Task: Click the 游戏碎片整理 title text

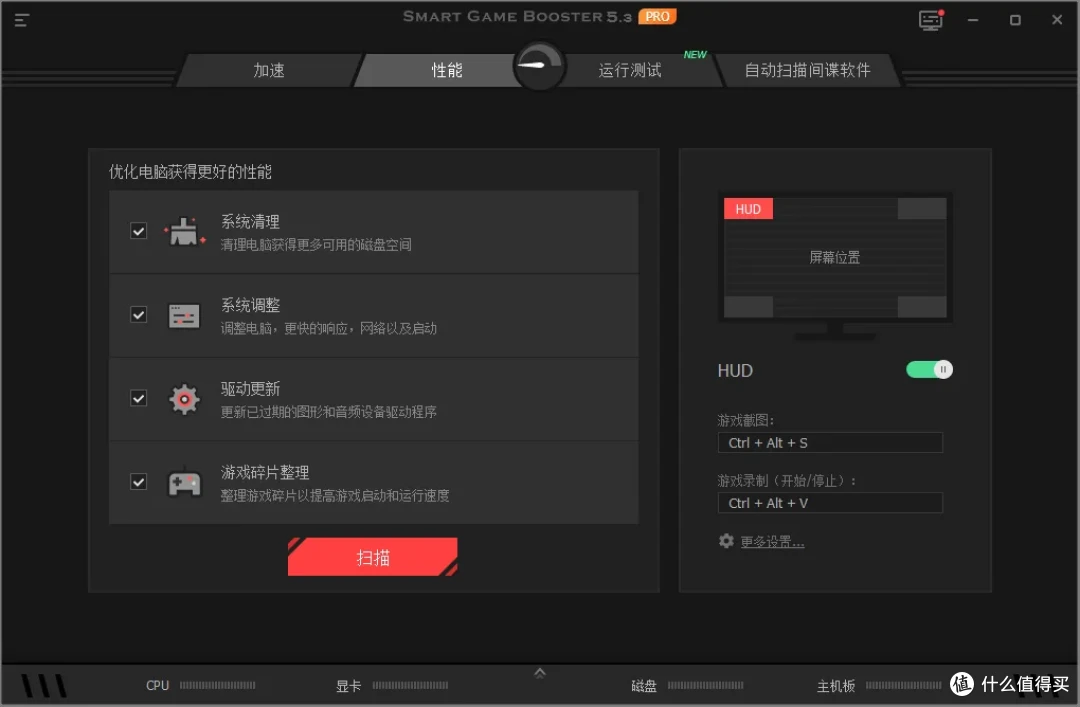Action: pos(264,473)
